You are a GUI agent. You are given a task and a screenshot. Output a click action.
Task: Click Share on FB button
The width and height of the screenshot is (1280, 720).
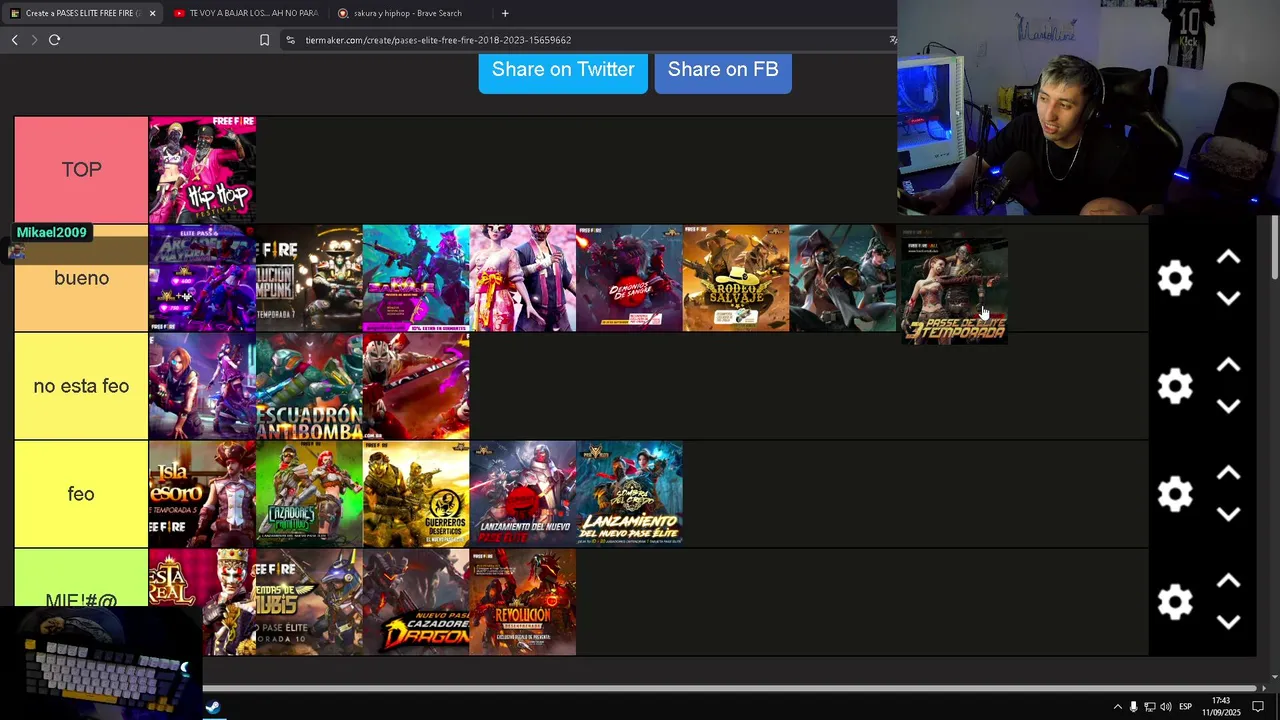(723, 70)
